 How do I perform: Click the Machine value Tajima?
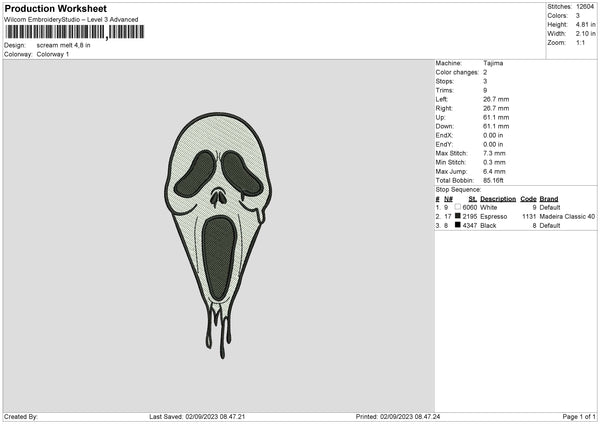tap(492, 62)
